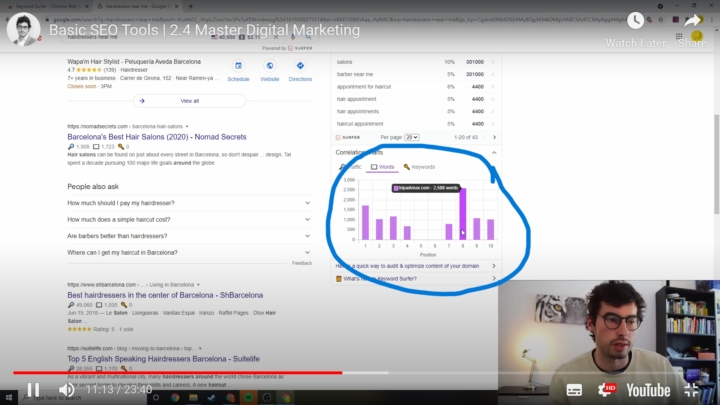Bookmark page with the star icon
The height and width of the screenshot is (405, 720).
point(661,20)
